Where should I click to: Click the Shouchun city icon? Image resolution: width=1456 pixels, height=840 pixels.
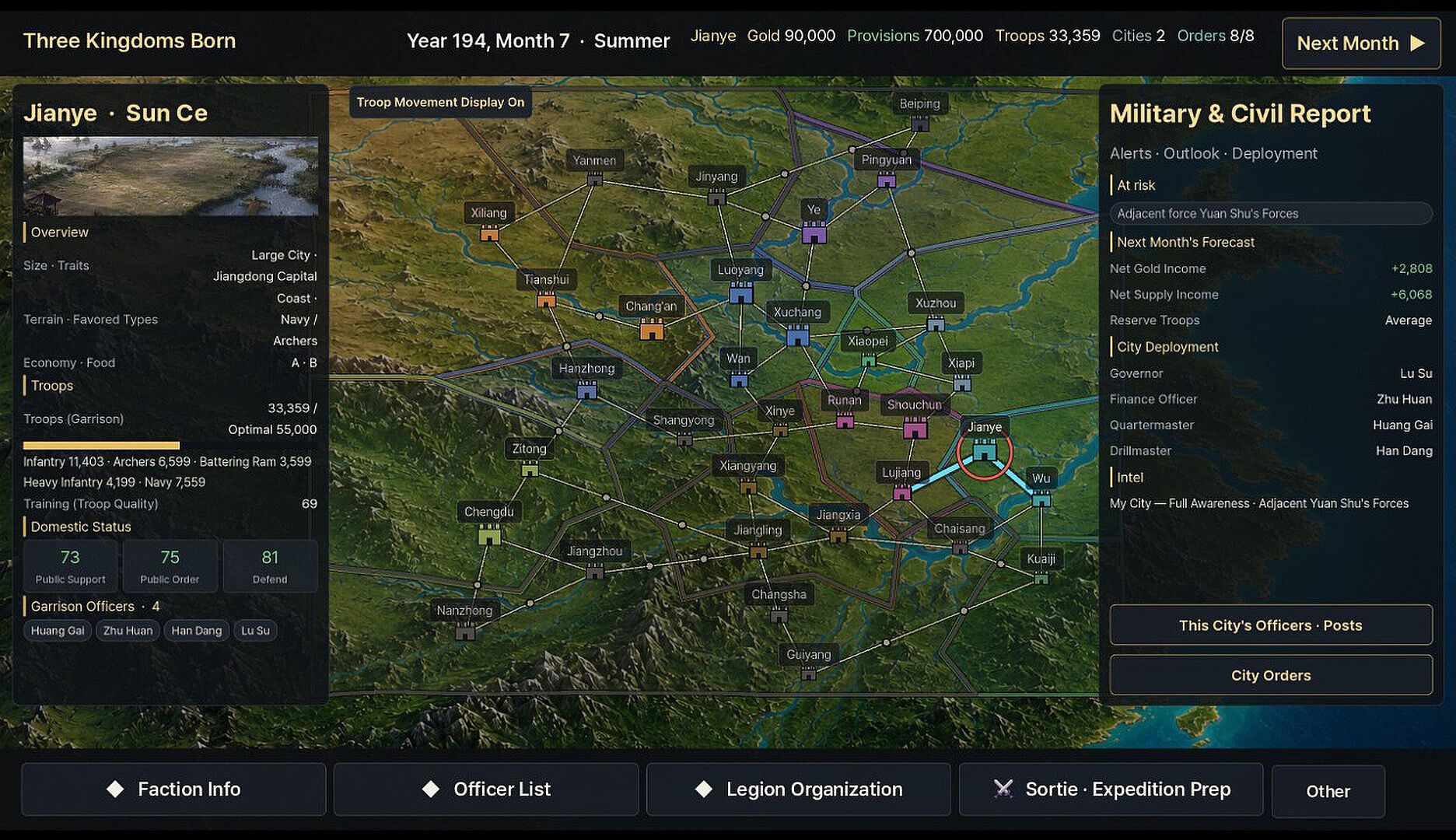915,428
